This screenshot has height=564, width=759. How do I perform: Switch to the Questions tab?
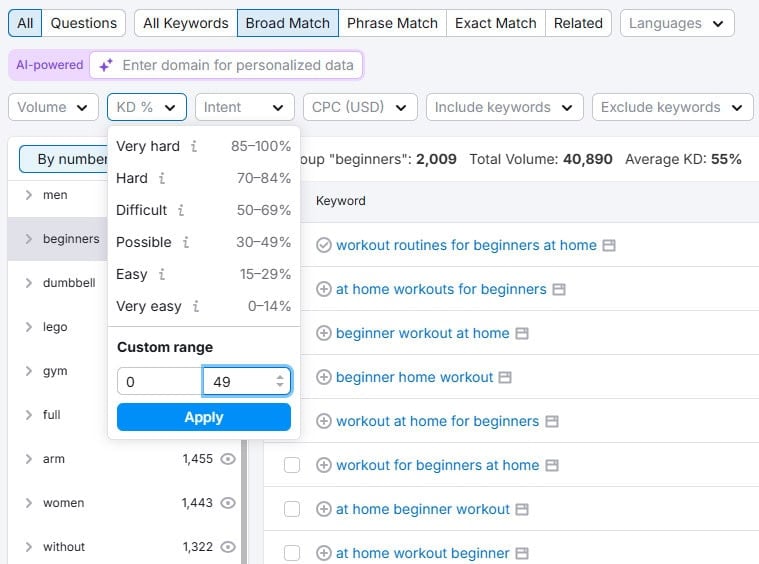(x=84, y=23)
